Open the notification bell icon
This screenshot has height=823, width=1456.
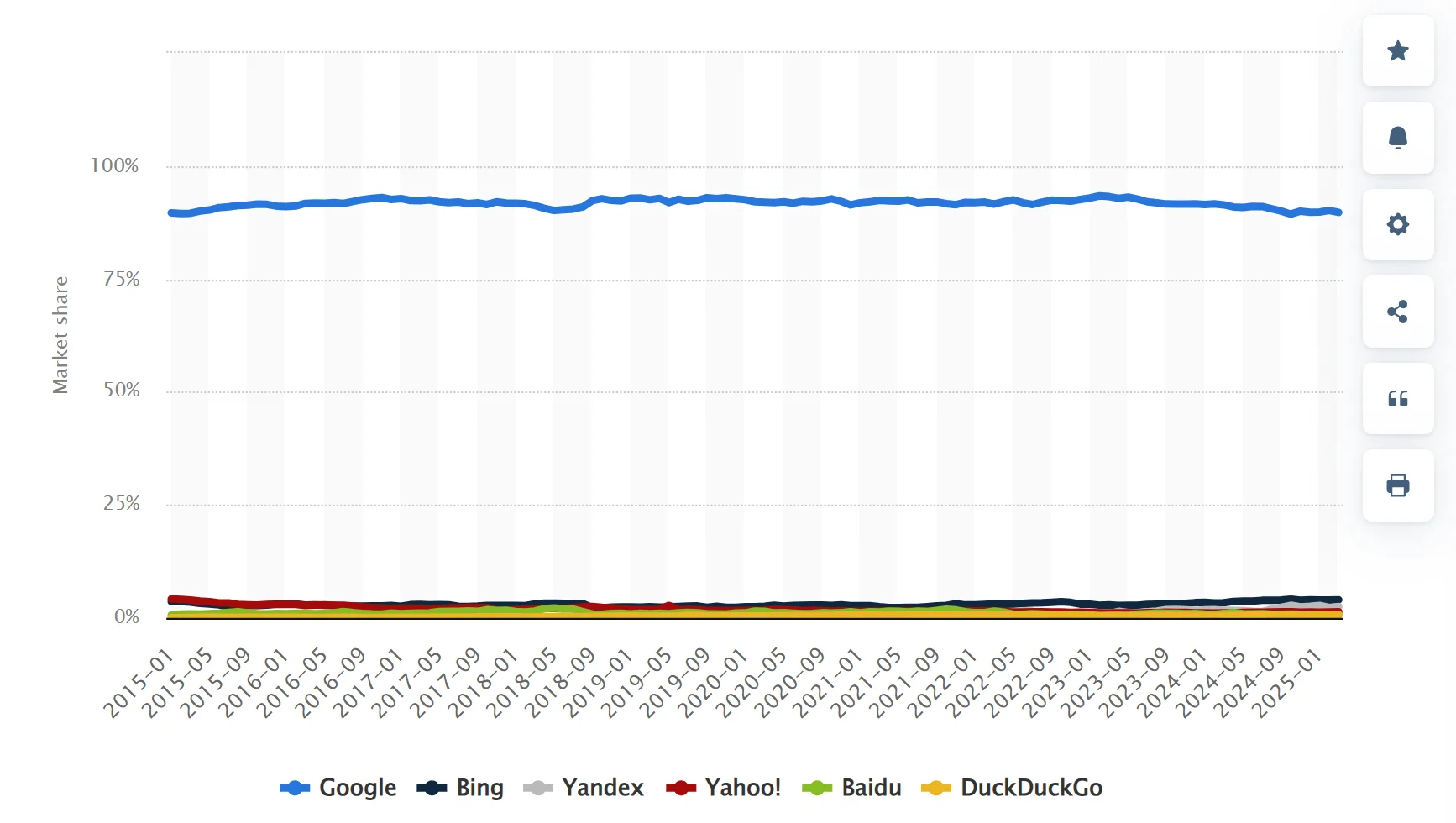point(1398,138)
